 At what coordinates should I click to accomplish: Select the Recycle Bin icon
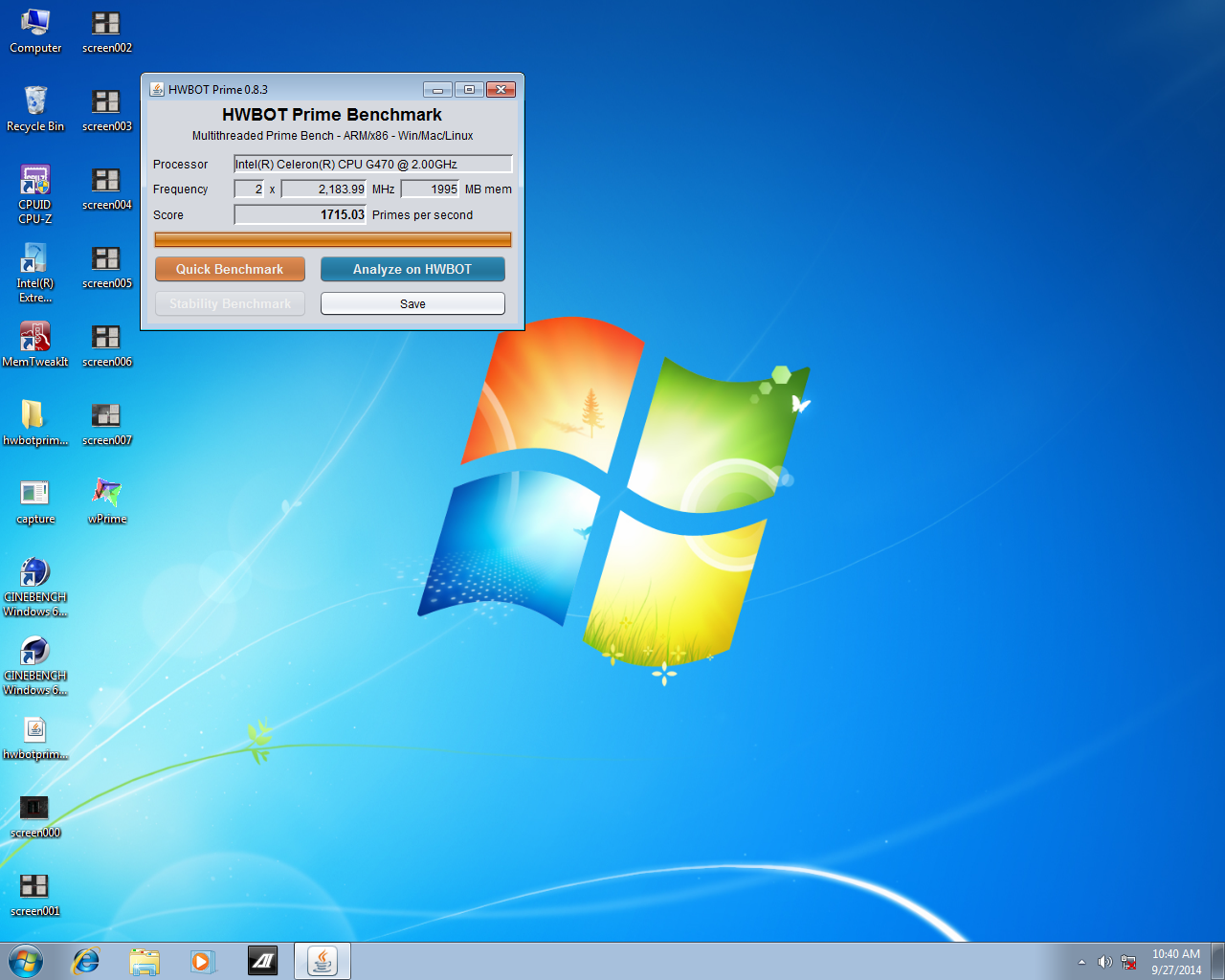pos(35,109)
